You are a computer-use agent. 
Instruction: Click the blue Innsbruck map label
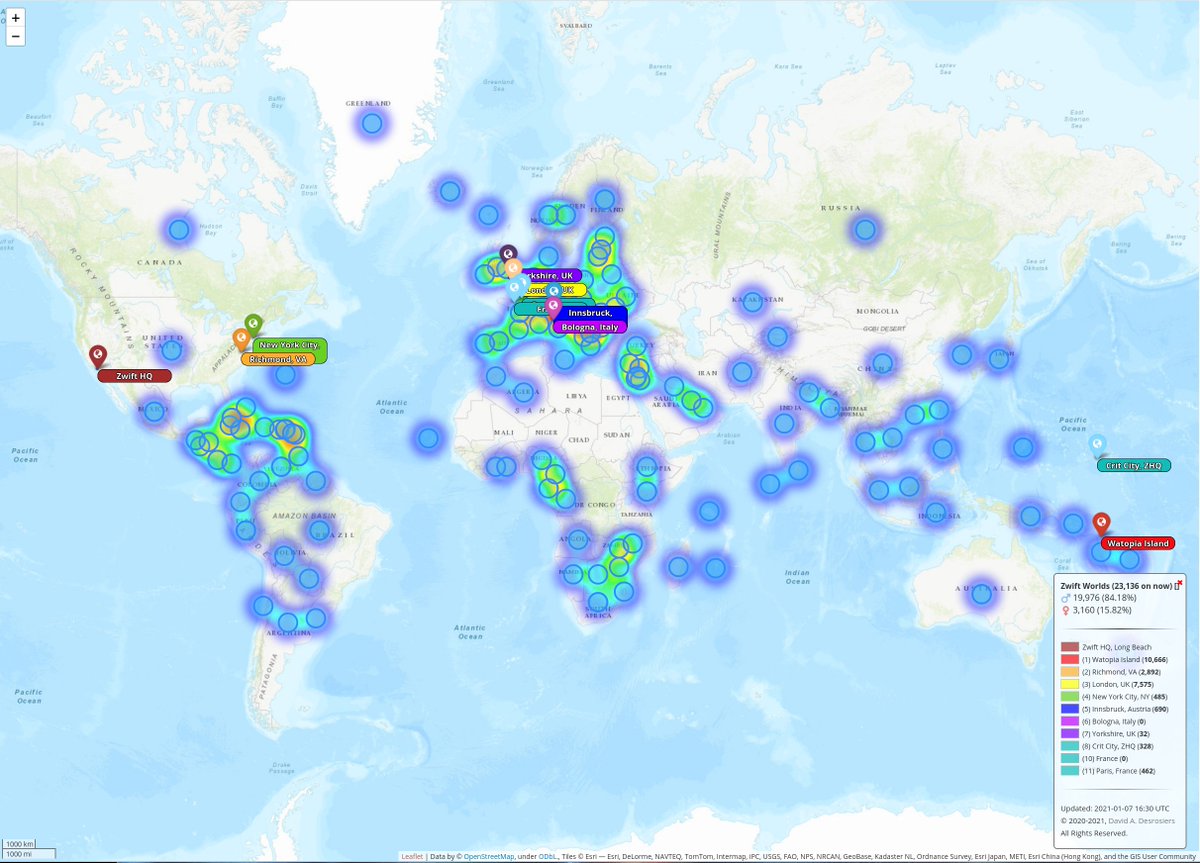tap(590, 314)
